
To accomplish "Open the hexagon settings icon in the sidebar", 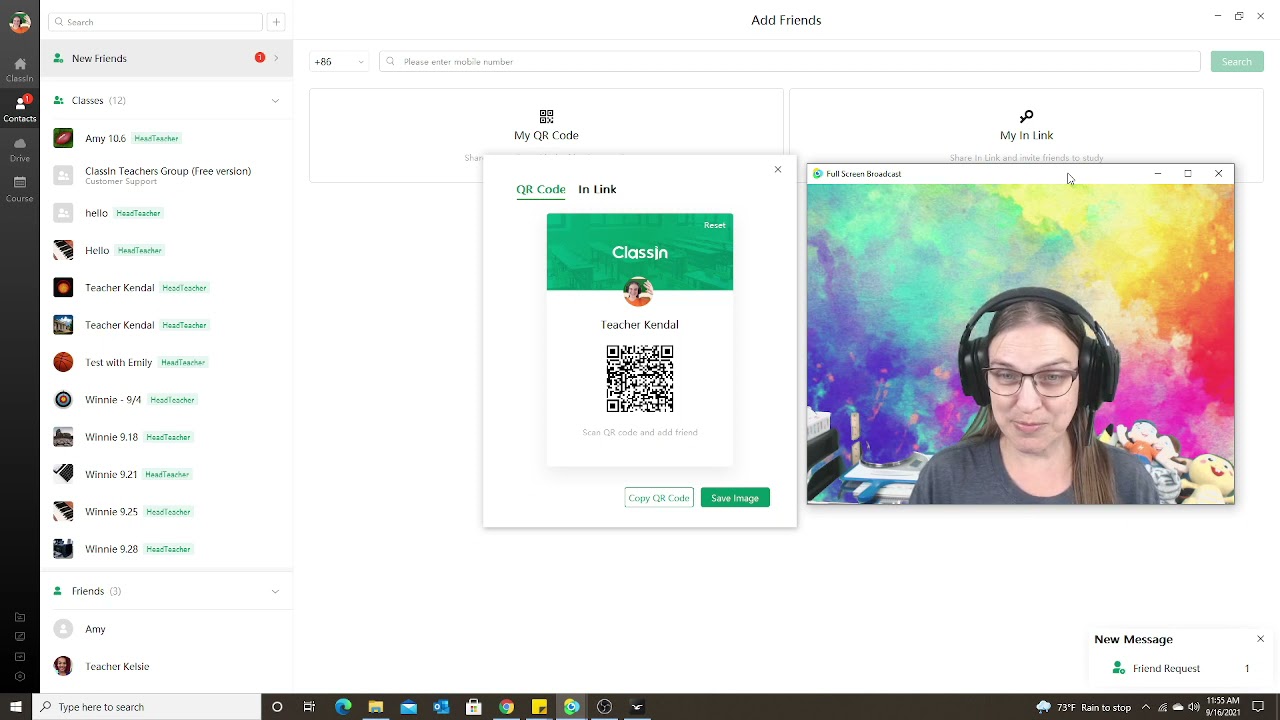I will (19, 676).
